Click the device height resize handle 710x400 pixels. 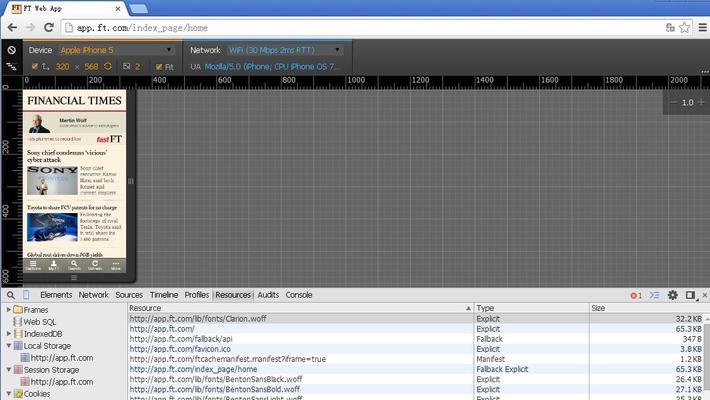tap(74, 278)
